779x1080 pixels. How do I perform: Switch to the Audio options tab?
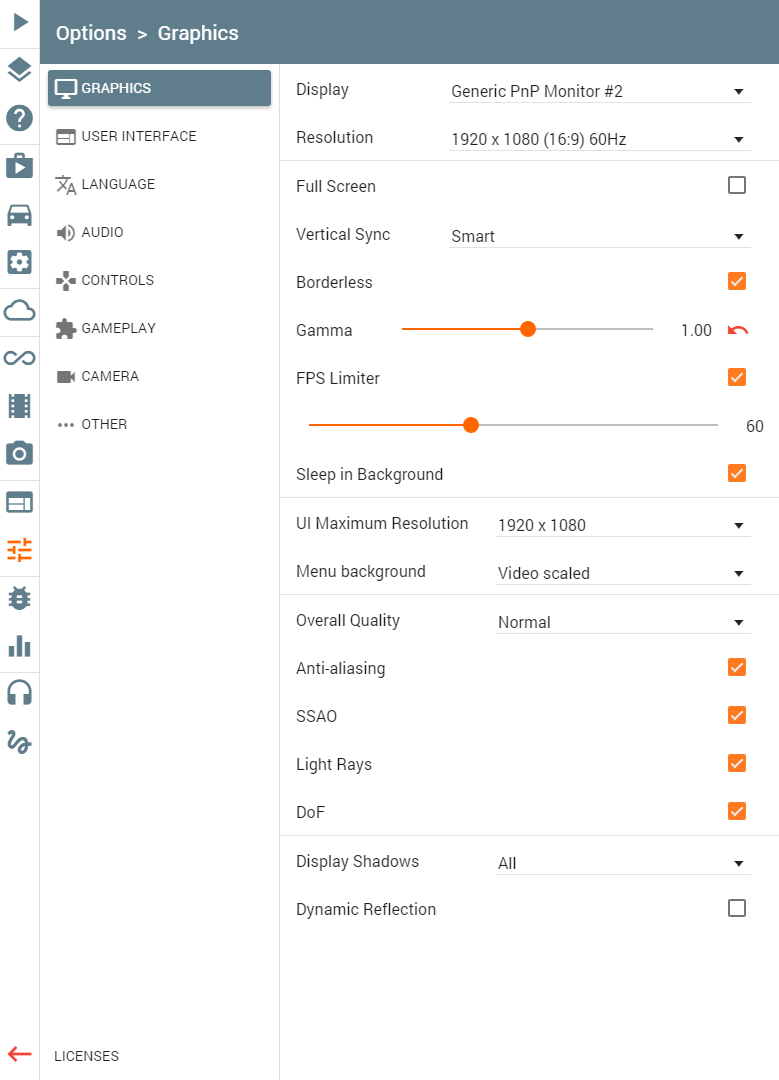(102, 232)
